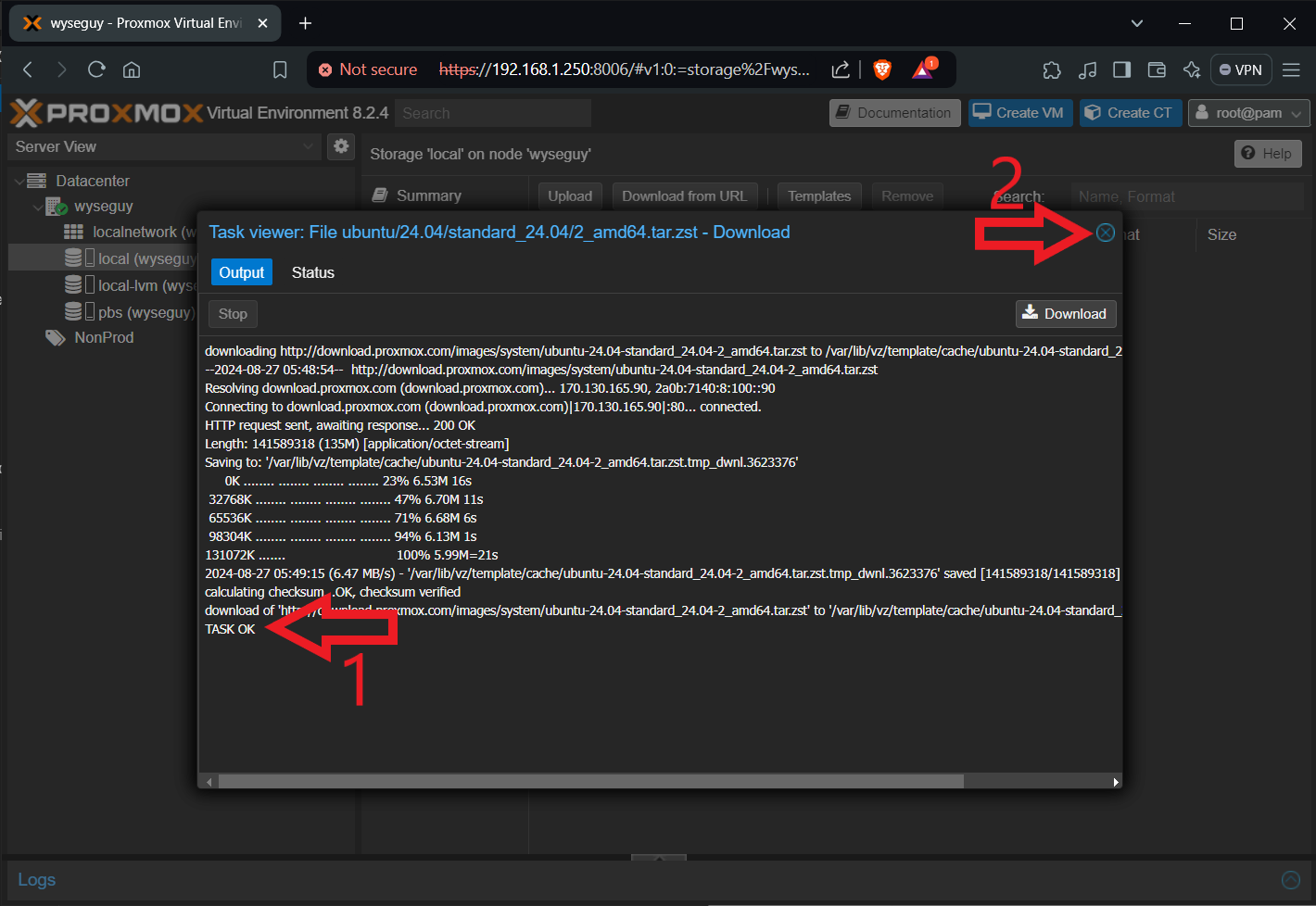This screenshot has width=1316, height=906.
Task: Toggle the browser sidebar
Action: coord(1121,69)
